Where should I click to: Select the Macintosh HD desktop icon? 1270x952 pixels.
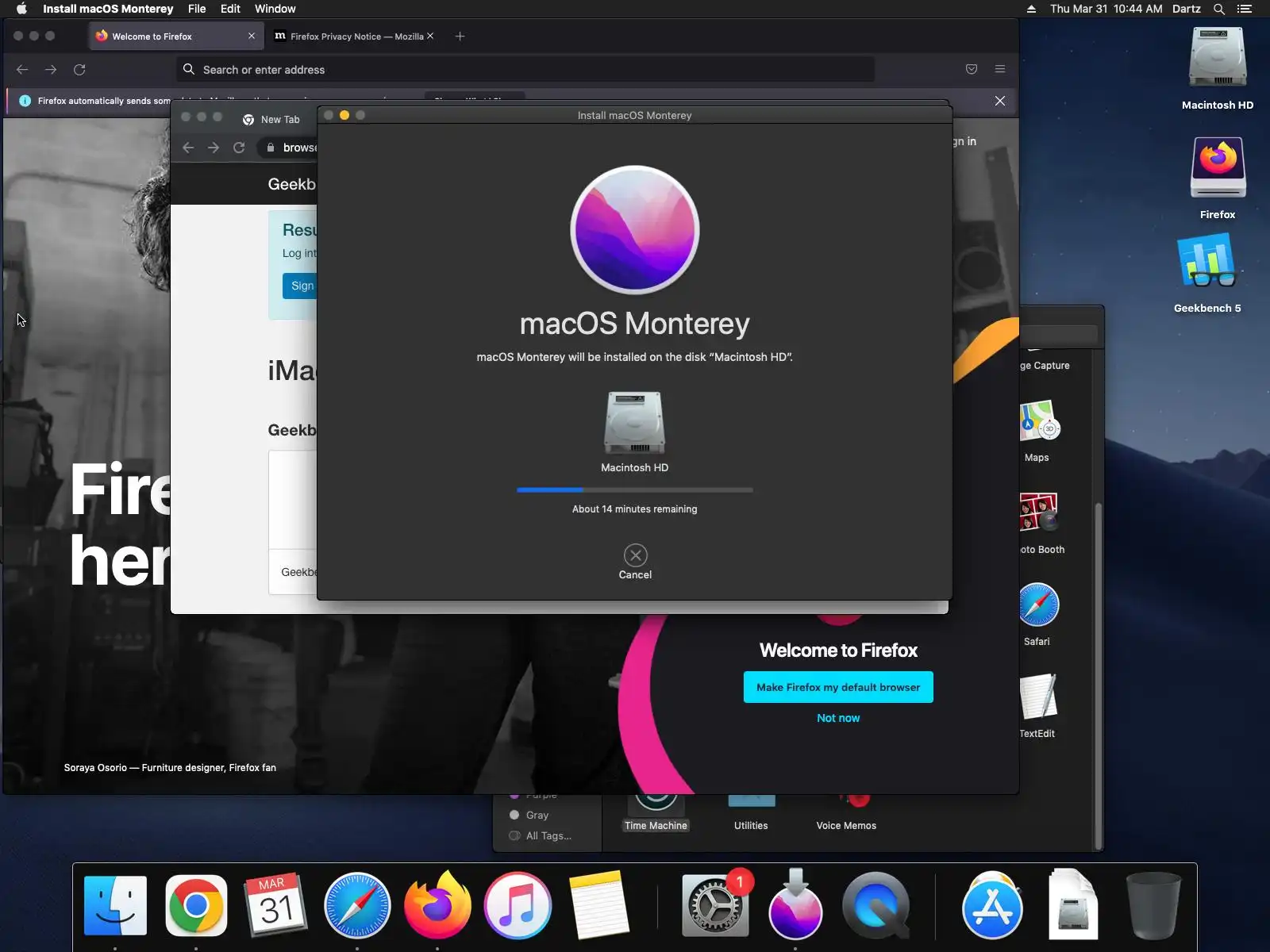[x=1218, y=68]
